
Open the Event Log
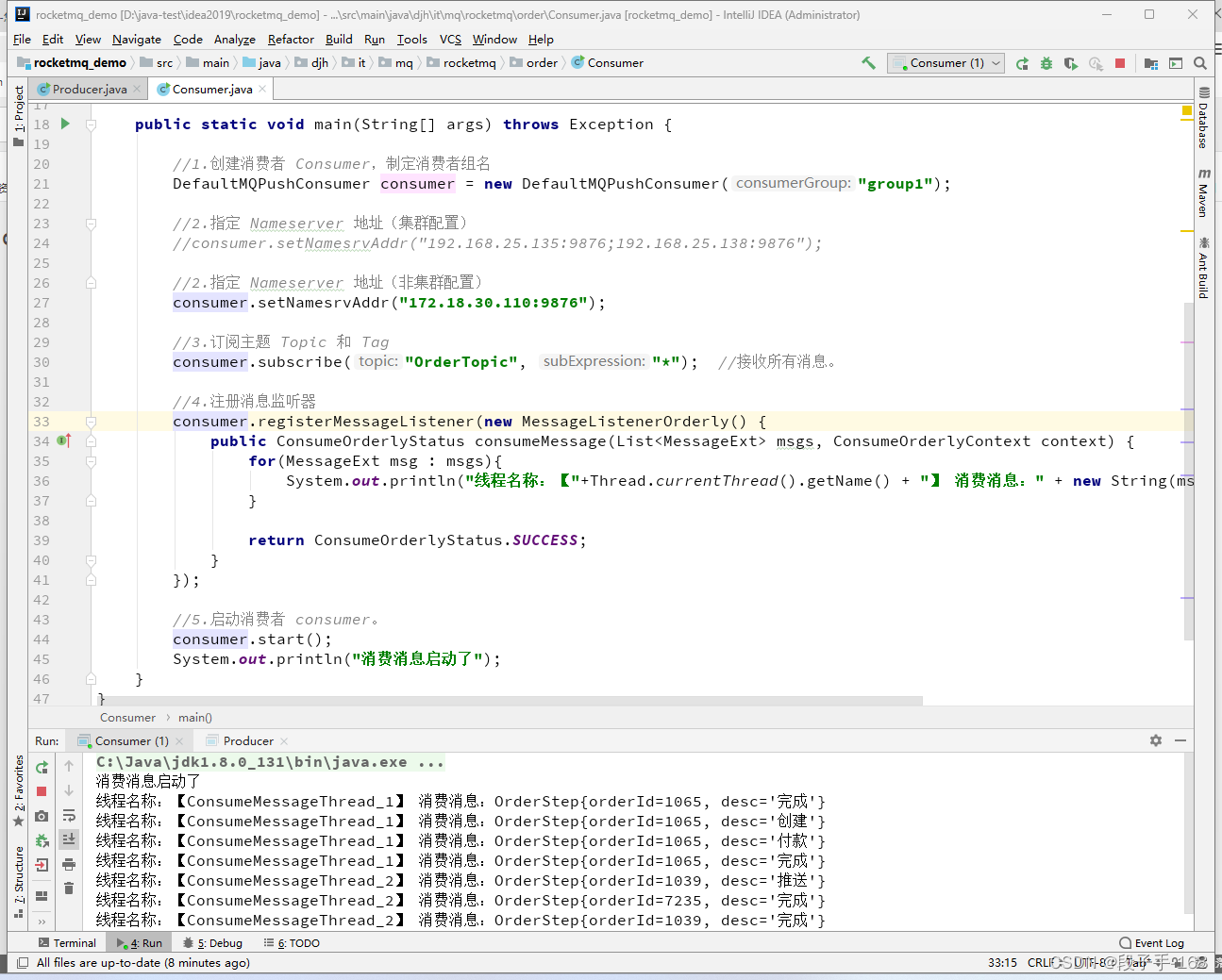pyautogui.click(x=1151, y=943)
